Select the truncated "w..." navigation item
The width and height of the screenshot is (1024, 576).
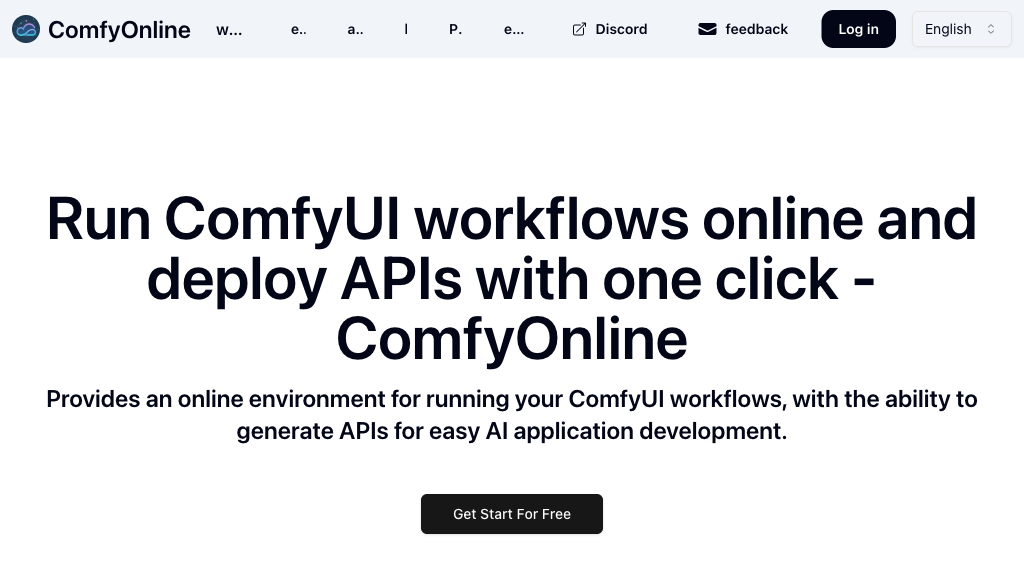point(229,29)
